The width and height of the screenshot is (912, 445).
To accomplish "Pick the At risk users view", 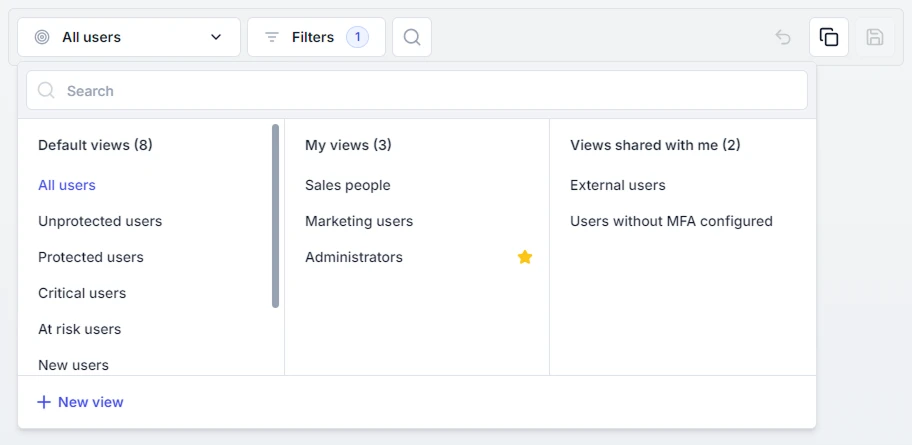I will pyautogui.click(x=79, y=329).
